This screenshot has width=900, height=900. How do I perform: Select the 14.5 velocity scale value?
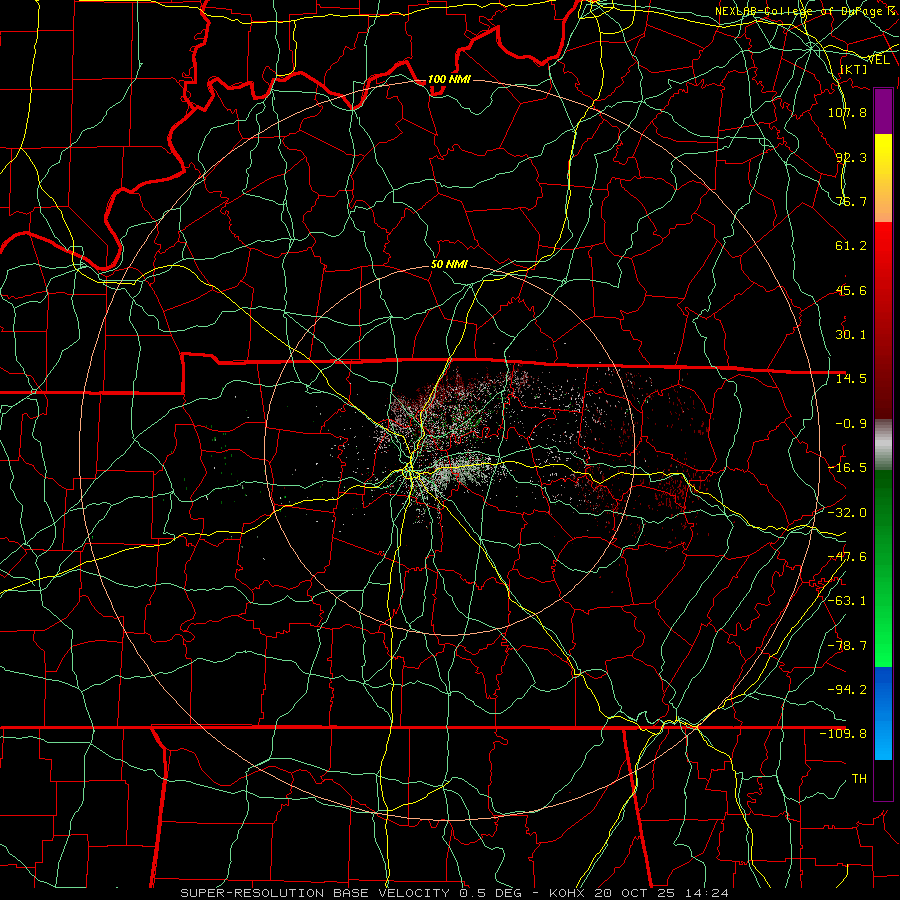point(851,378)
